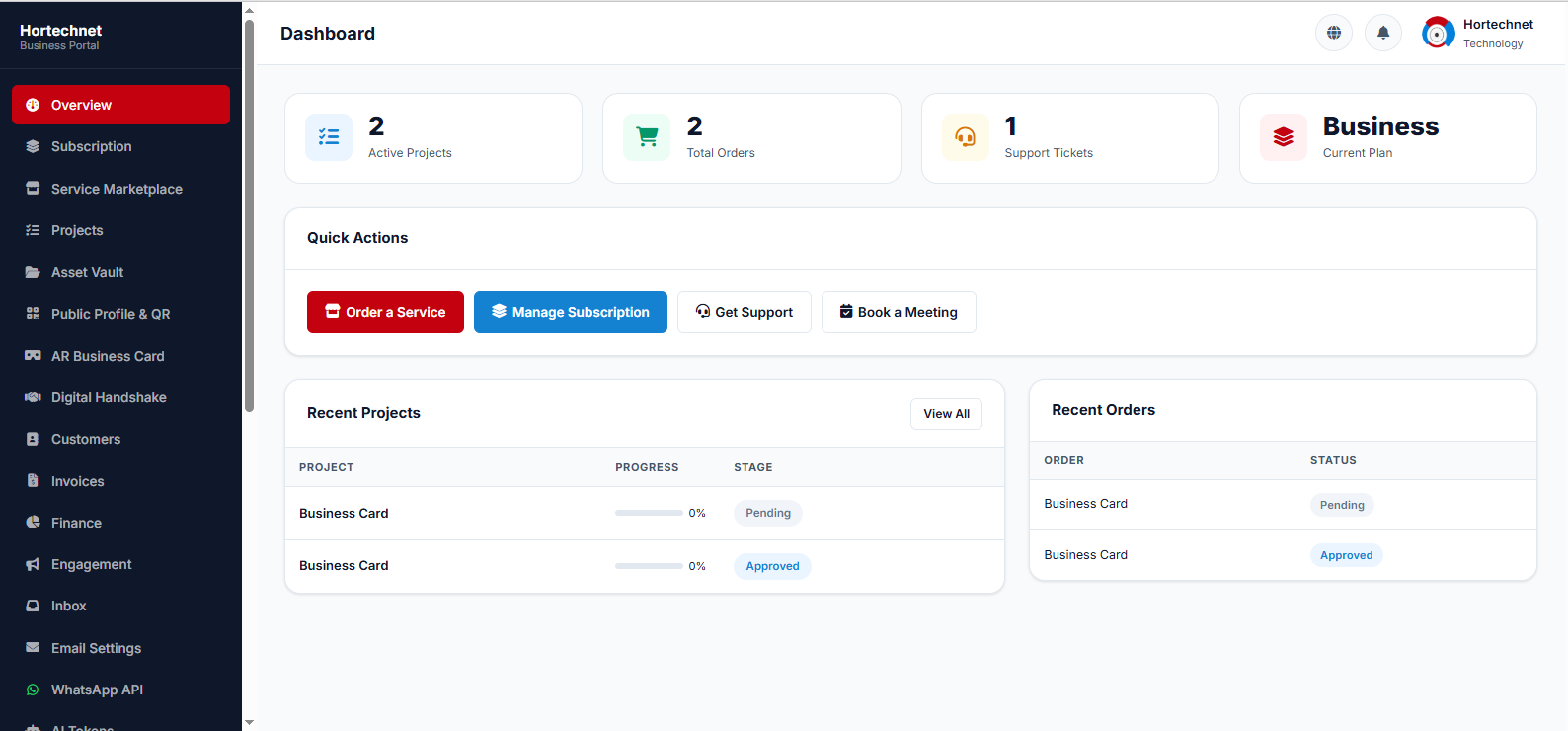Open notifications bell icon
The image size is (1568, 731).
pos(1383,33)
